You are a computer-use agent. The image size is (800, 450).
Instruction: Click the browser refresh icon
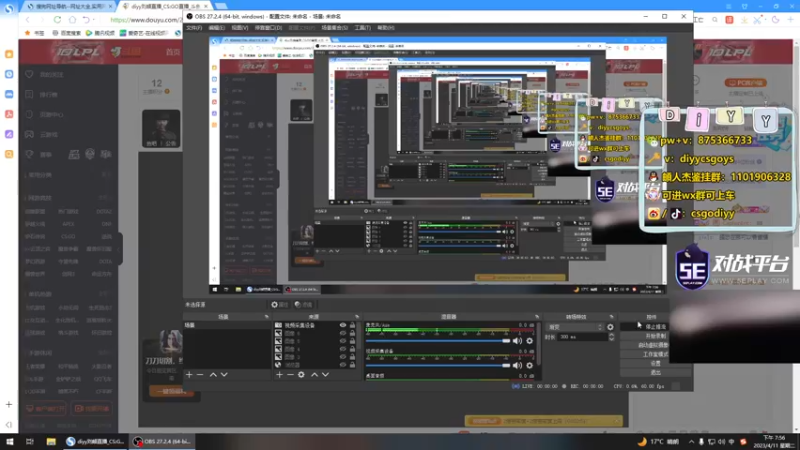click(x=57, y=19)
